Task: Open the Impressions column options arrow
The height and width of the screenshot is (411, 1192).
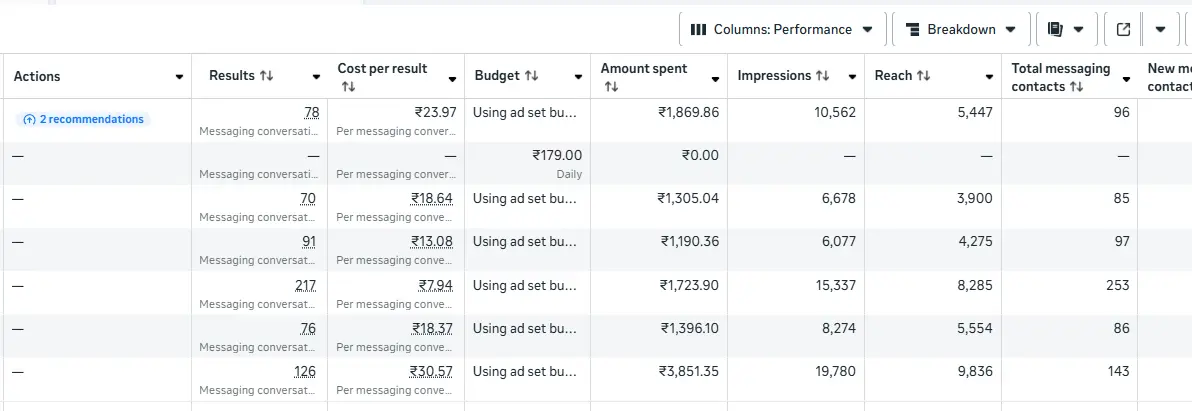Action: point(852,77)
